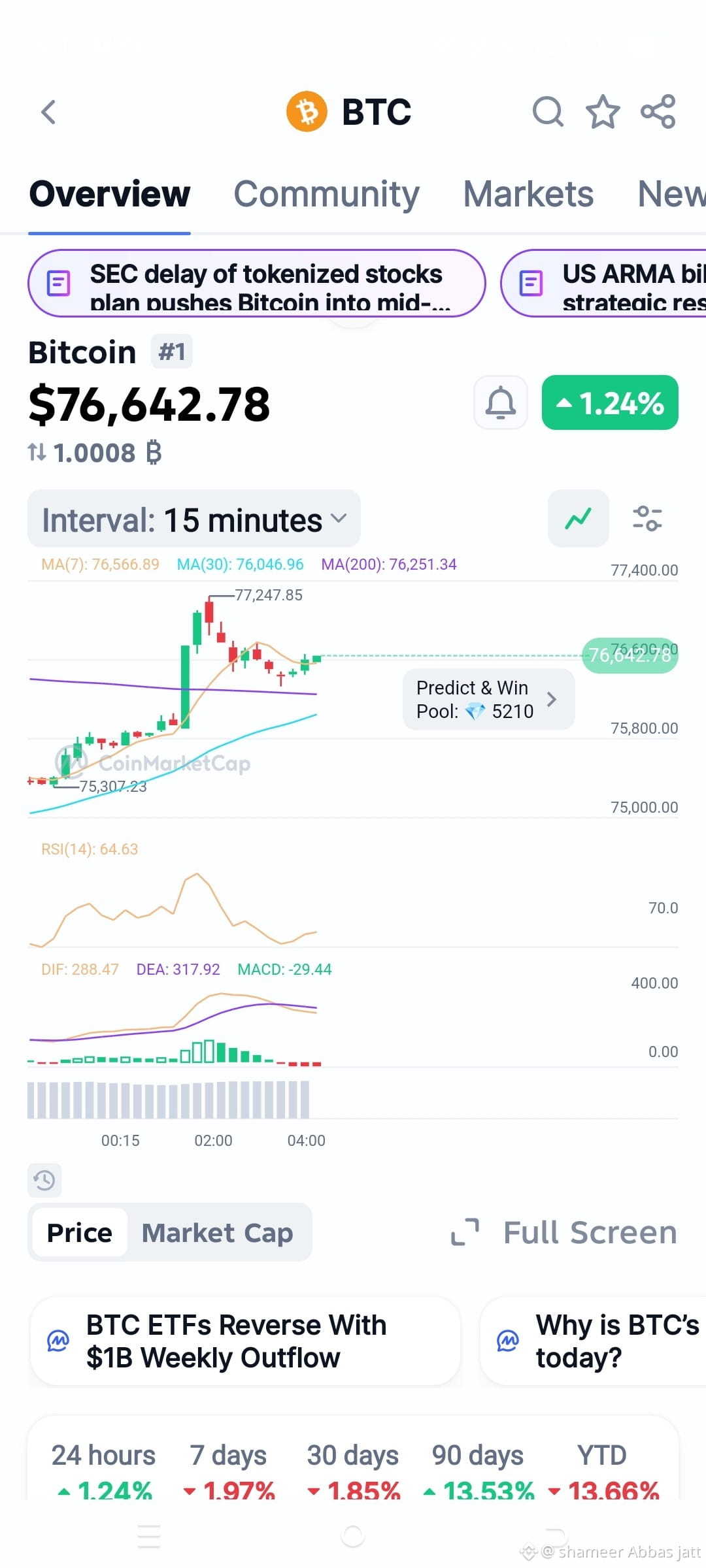This screenshot has width=706, height=1568.
Task: Tap DIF: 288.47 label
Action: [x=80, y=969]
